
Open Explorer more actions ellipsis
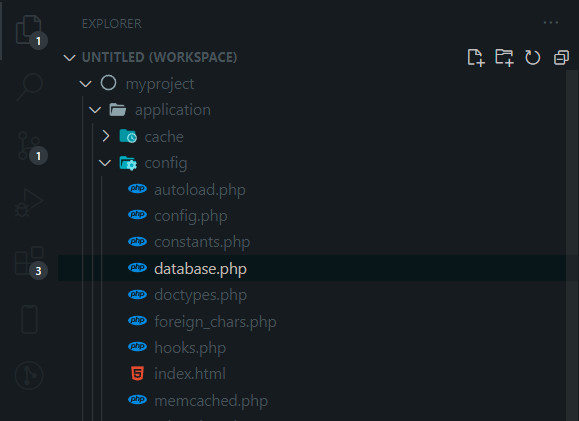click(551, 23)
